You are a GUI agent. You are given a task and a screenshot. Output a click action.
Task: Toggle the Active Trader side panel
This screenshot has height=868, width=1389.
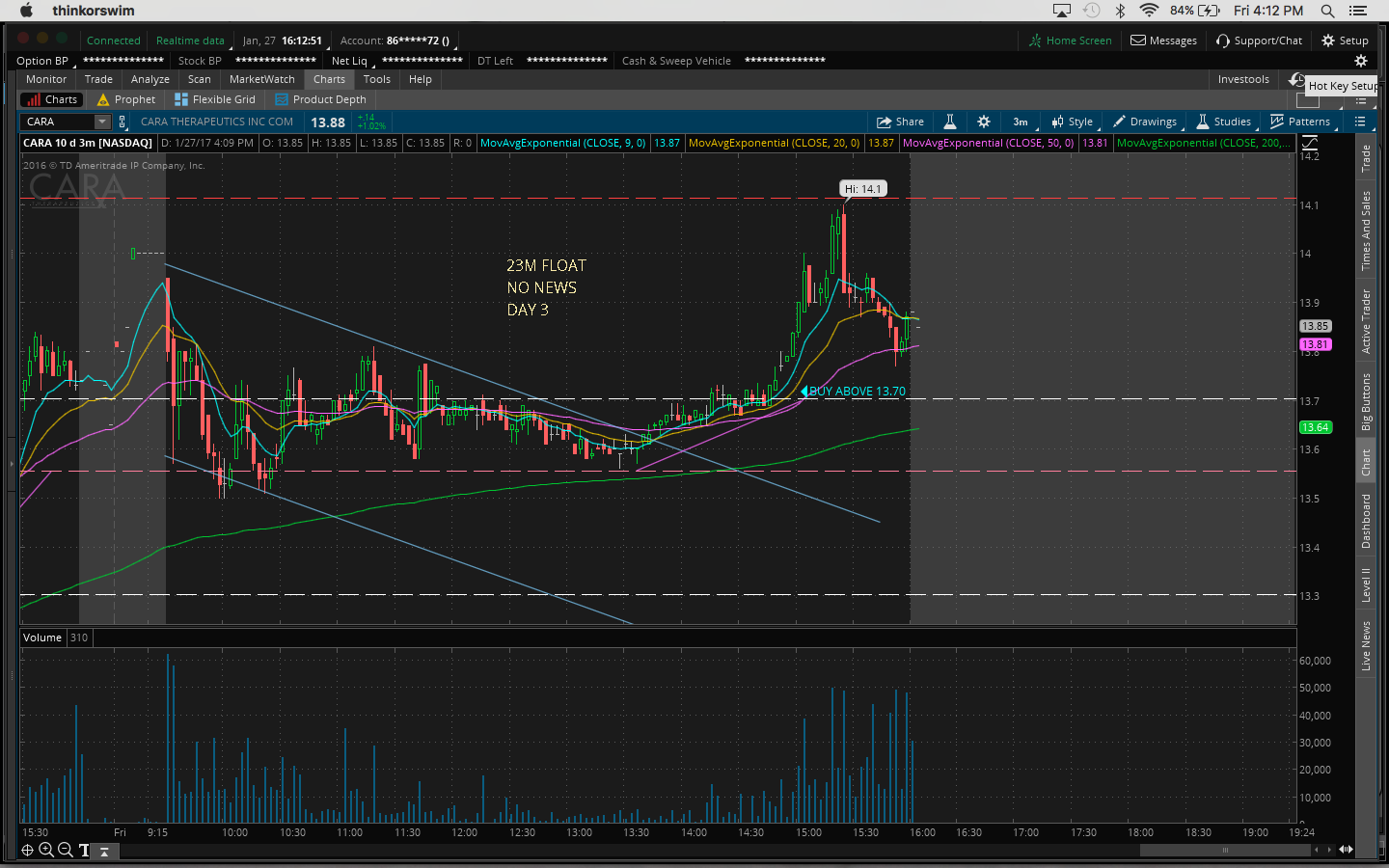point(1366,321)
